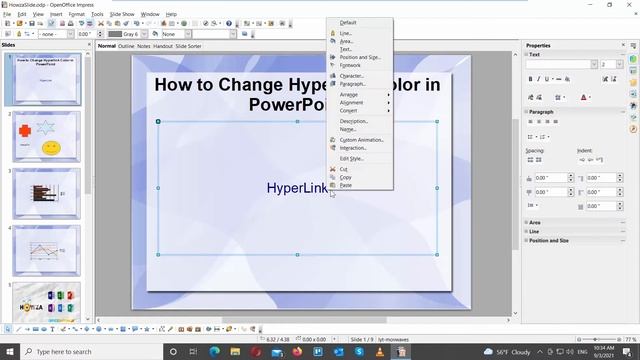Select slide 3 thumbnail with bar chart
This screenshot has width=640, height=360.
point(46,193)
